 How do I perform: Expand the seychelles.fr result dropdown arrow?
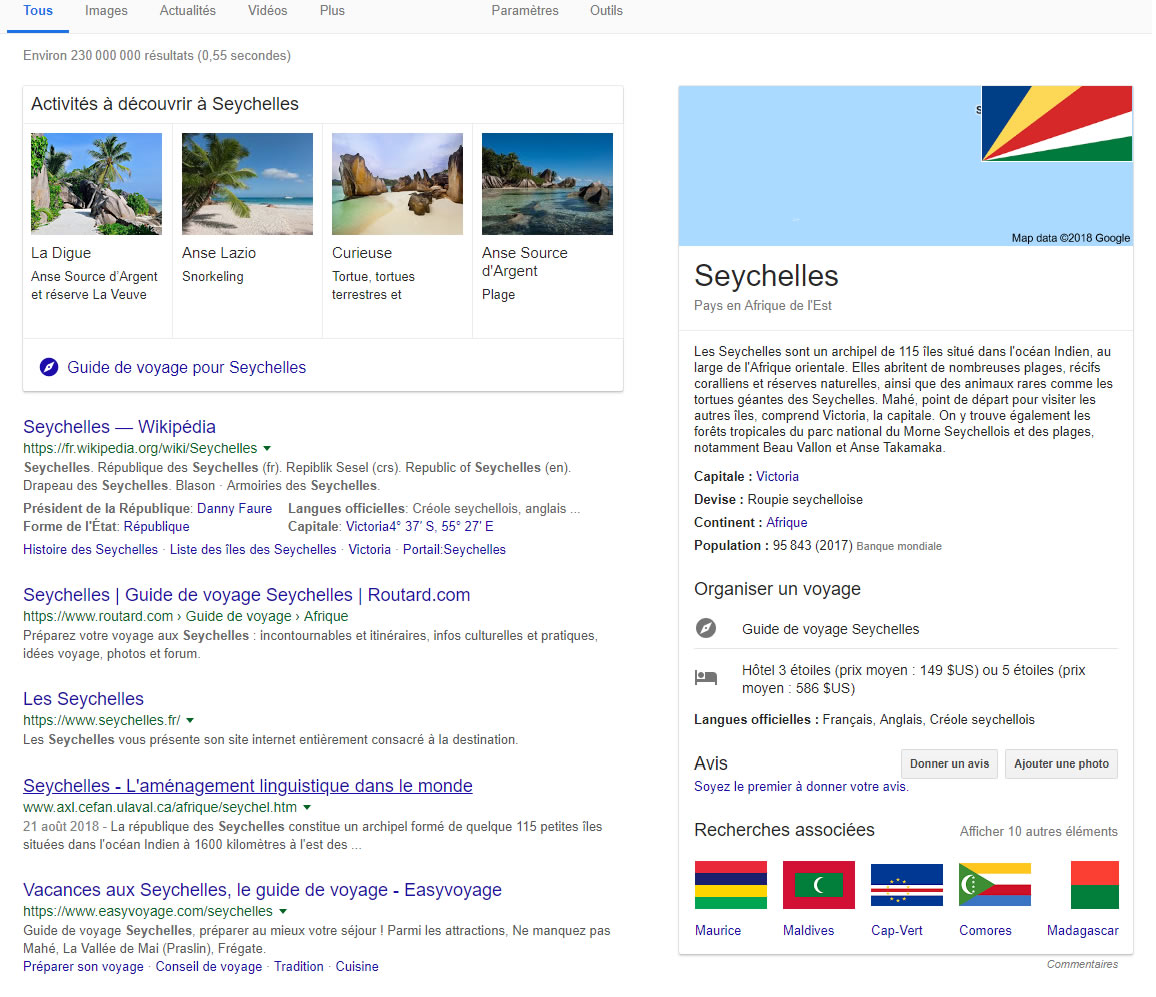190,720
